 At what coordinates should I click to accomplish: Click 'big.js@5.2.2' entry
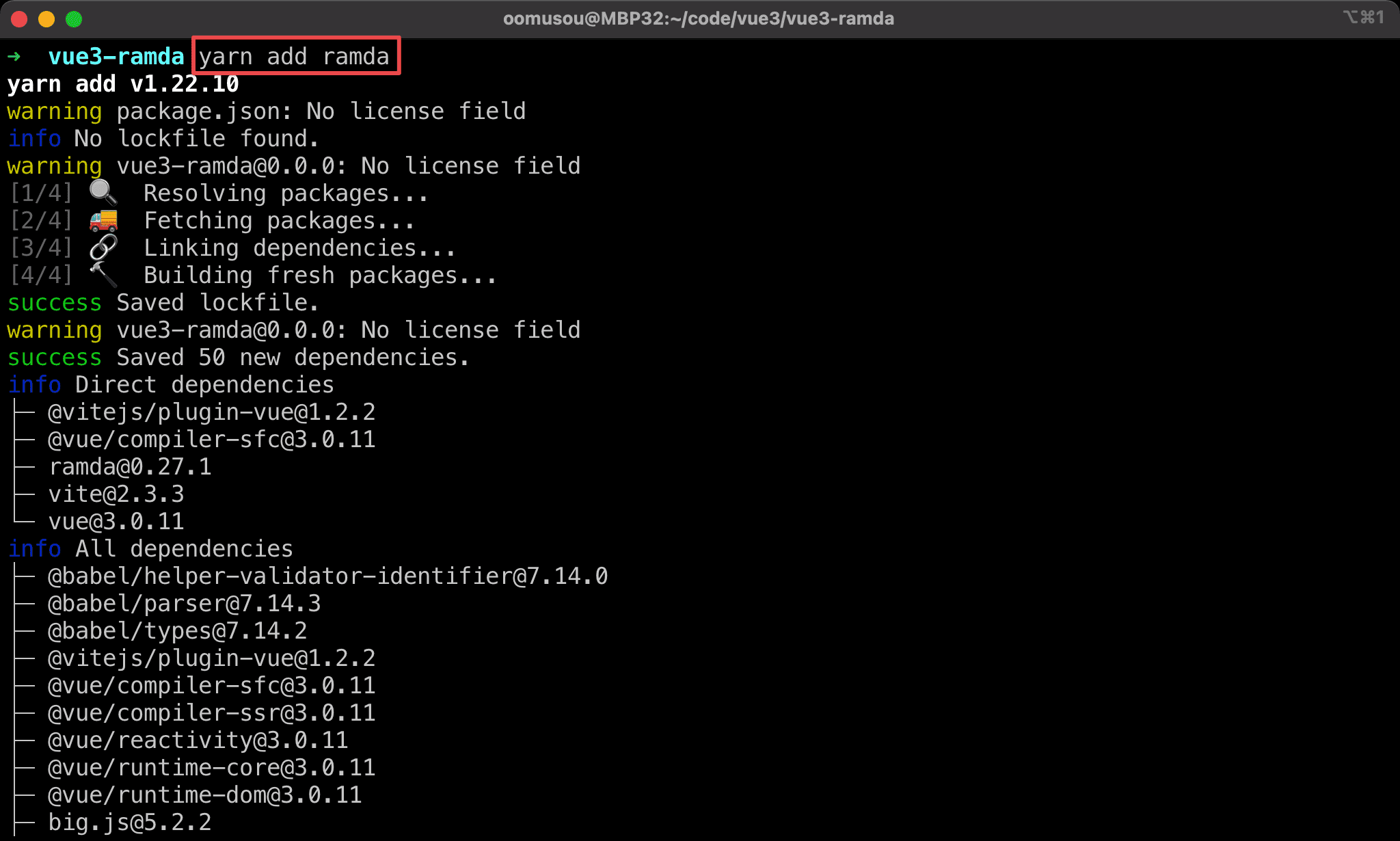[x=130, y=823]
